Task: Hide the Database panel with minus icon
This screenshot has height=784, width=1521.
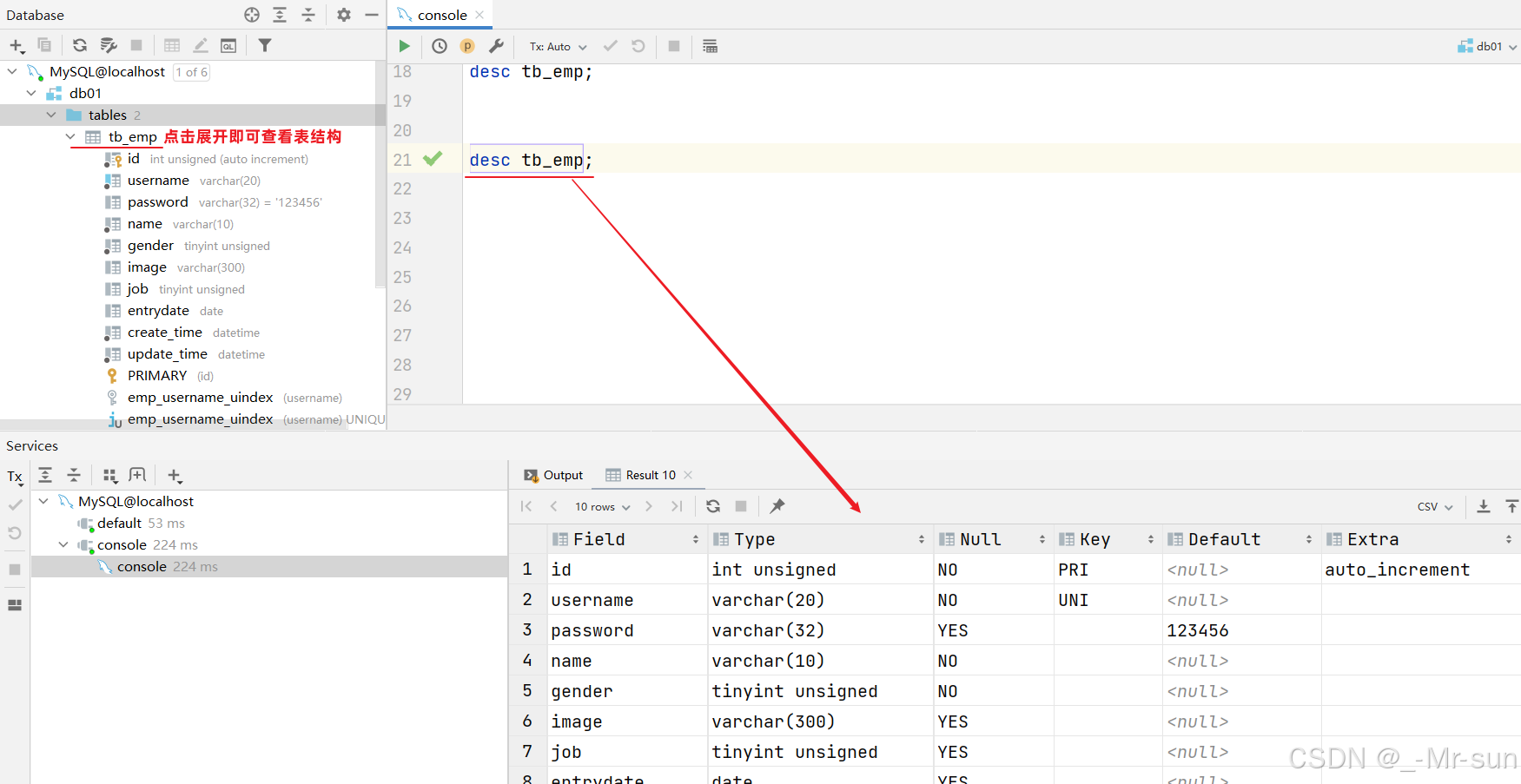Action: click(372, 15)
